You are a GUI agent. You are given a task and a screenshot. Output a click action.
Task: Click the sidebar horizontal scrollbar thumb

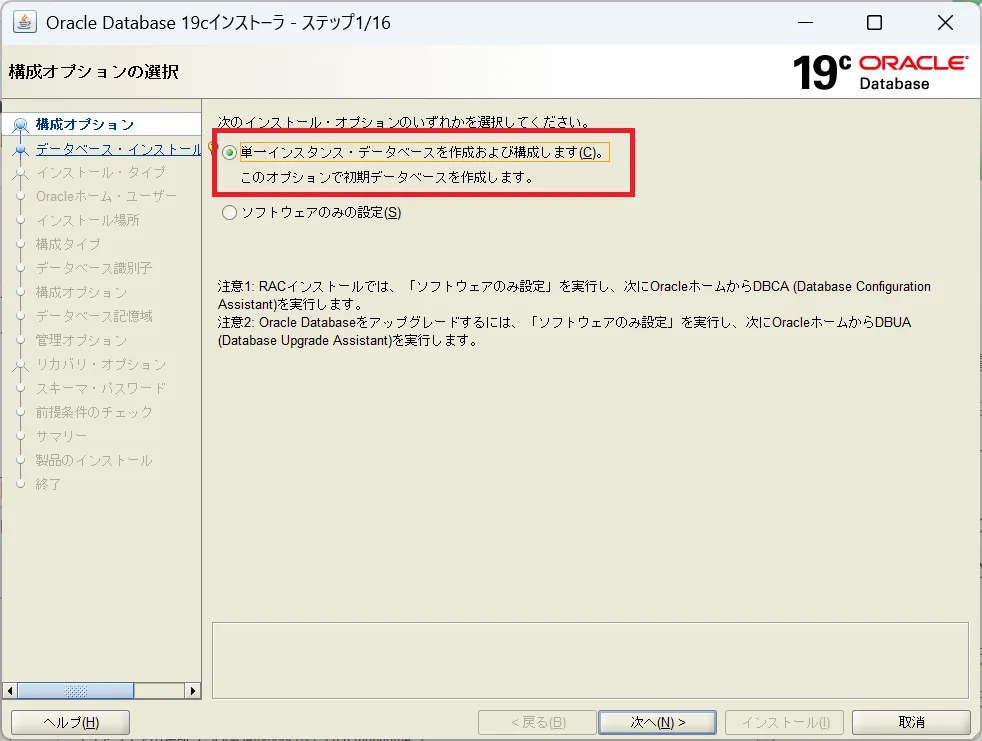(76, 690)
